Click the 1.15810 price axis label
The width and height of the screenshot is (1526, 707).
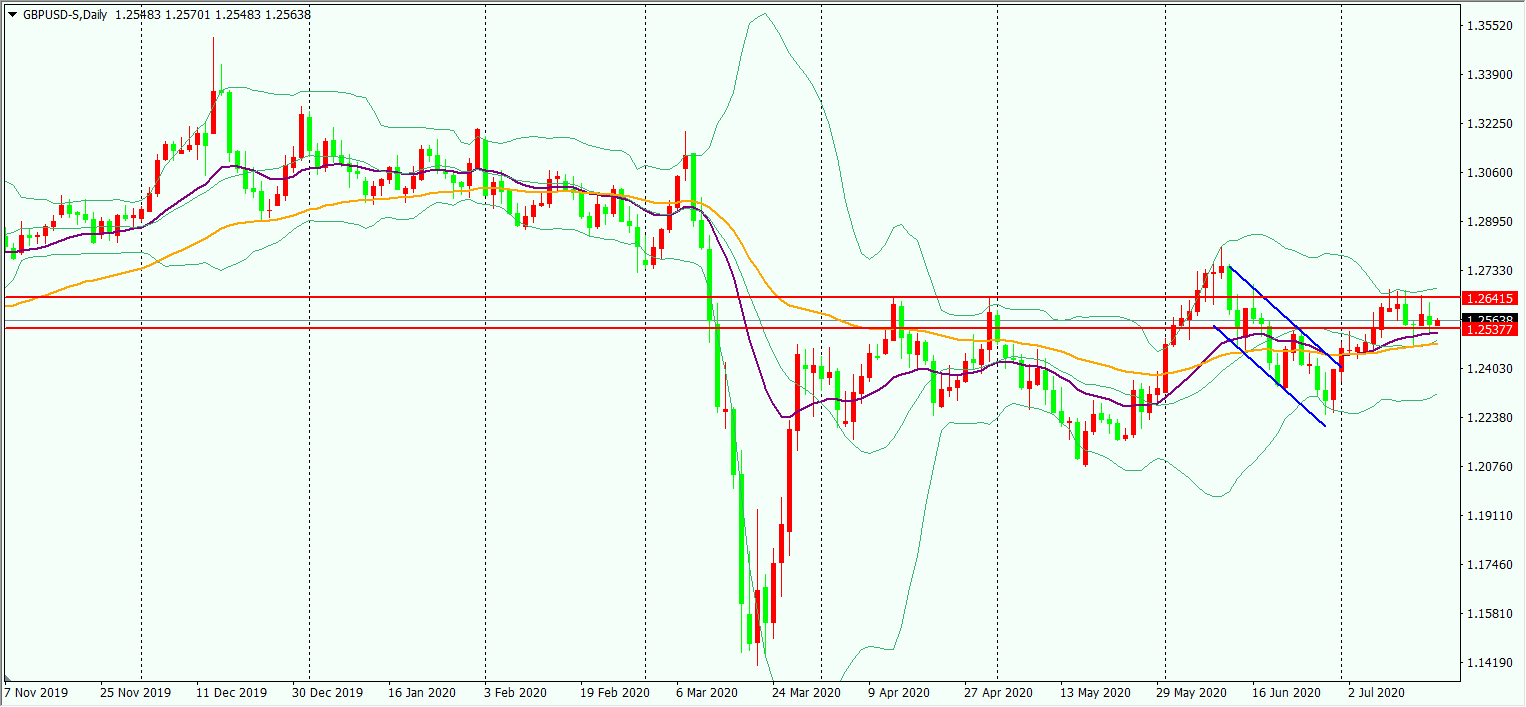(x=1489, y=614)
